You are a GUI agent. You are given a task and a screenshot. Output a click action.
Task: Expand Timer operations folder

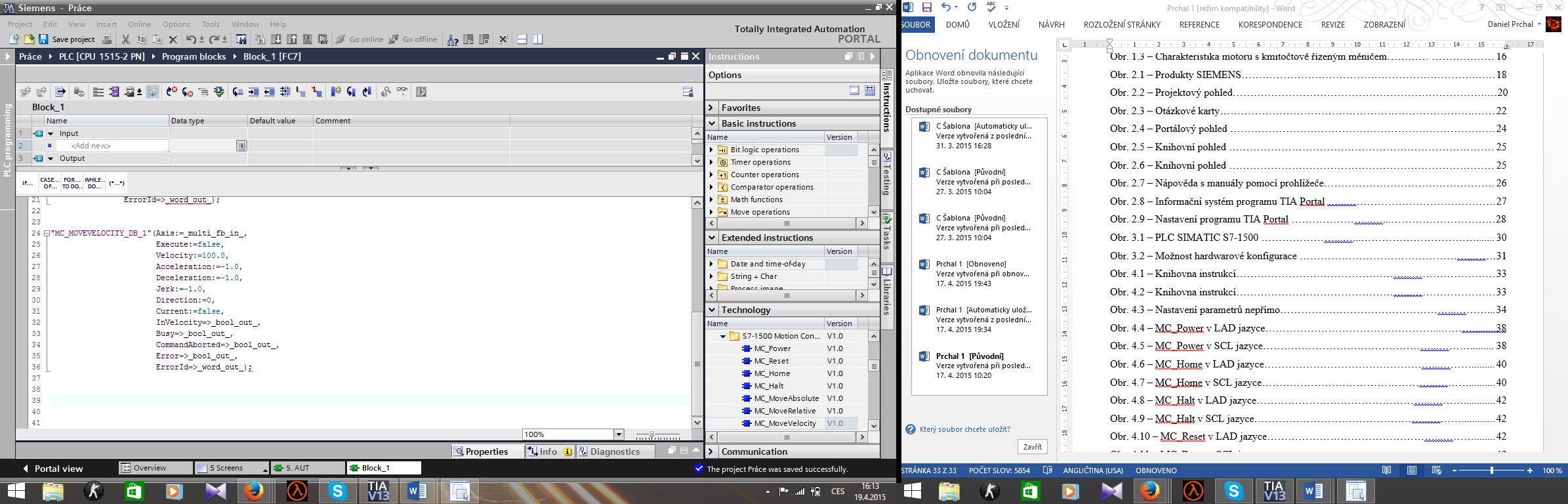(711, 162)
